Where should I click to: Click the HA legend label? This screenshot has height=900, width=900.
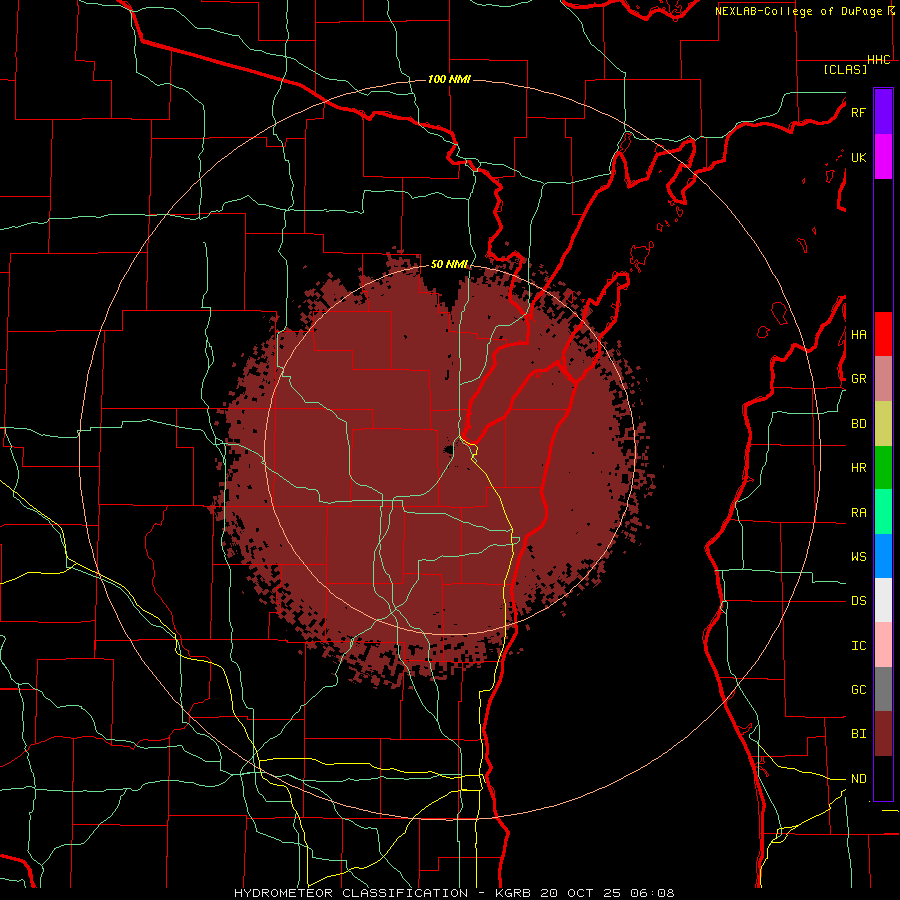click(858, 334)
